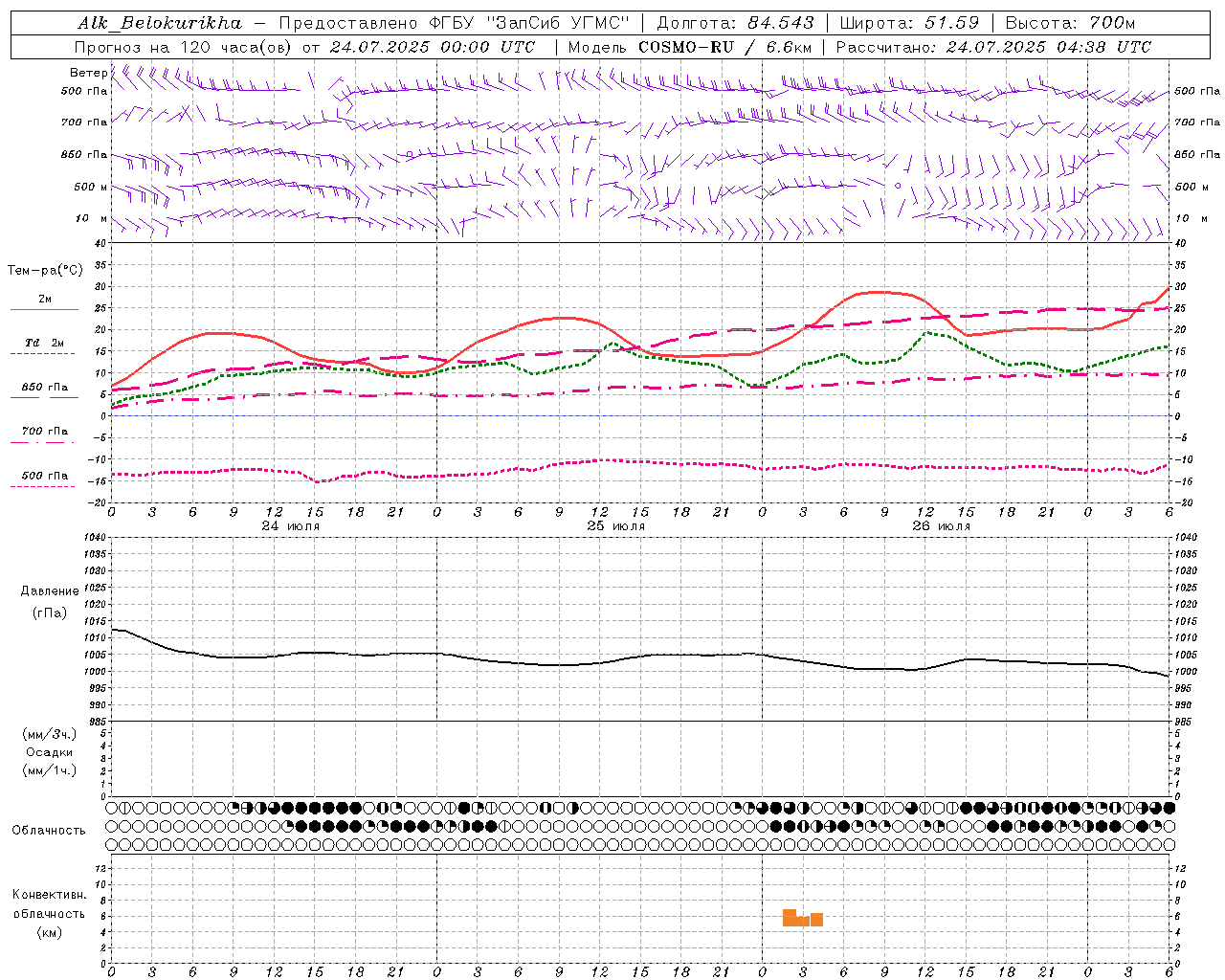
Task: Click the (мм/1ч.) precipitation unit label
Action: point(50,770)
